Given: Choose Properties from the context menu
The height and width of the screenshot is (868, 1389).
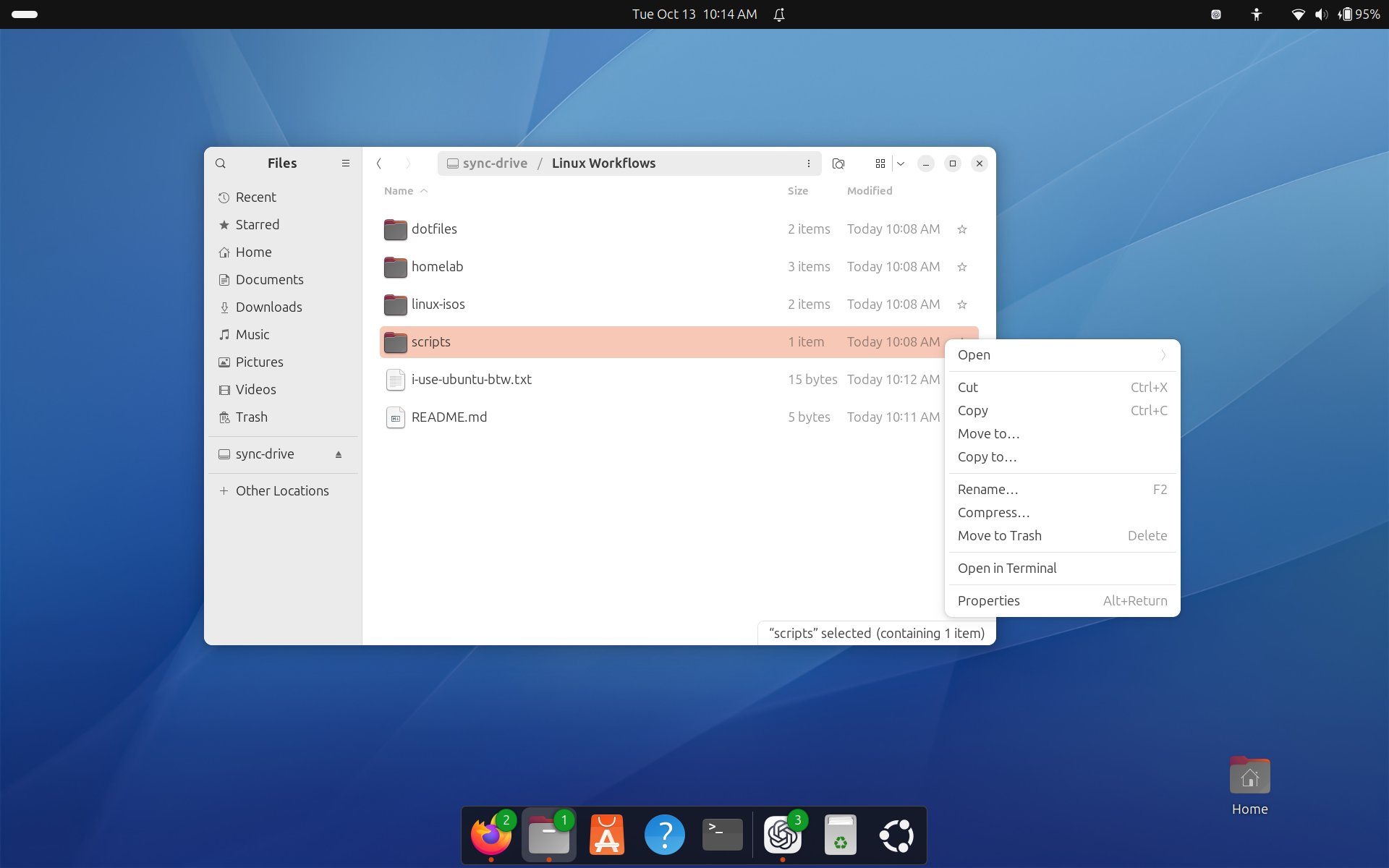Looking at the screenshot, I should pos(1062,601).
